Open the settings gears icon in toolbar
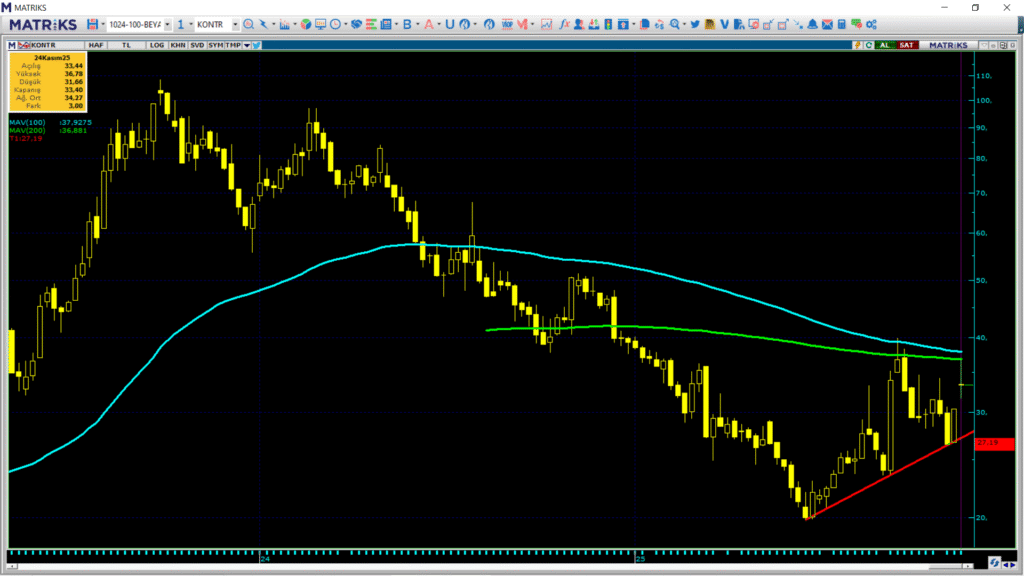This screenshot has width=1024, height=576. click(871, 24)
